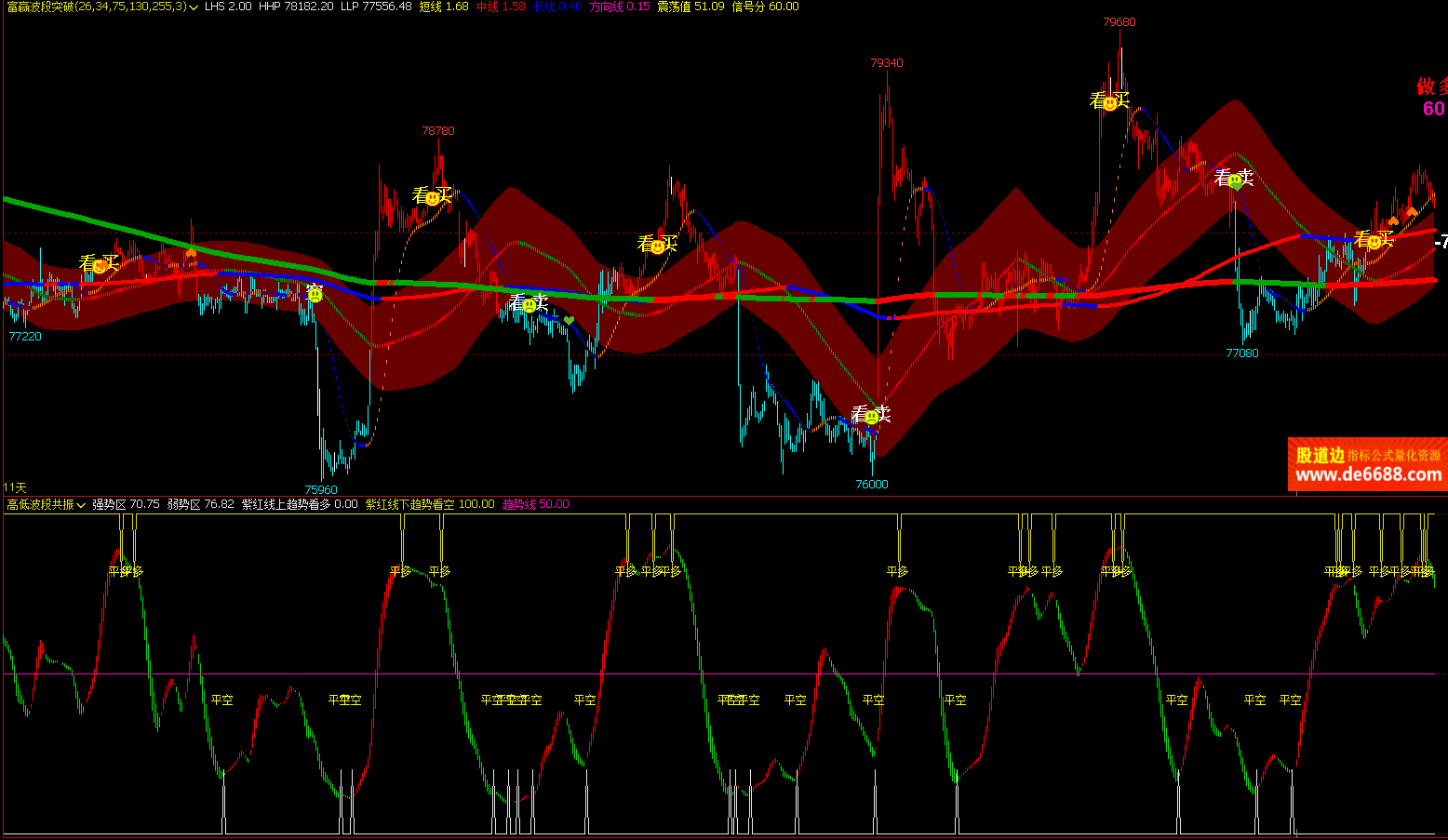The width and height of the screenshot is (1448, 840).
Task: Click the 股道边 logo text in the banner
Action: pos(1320,455)
